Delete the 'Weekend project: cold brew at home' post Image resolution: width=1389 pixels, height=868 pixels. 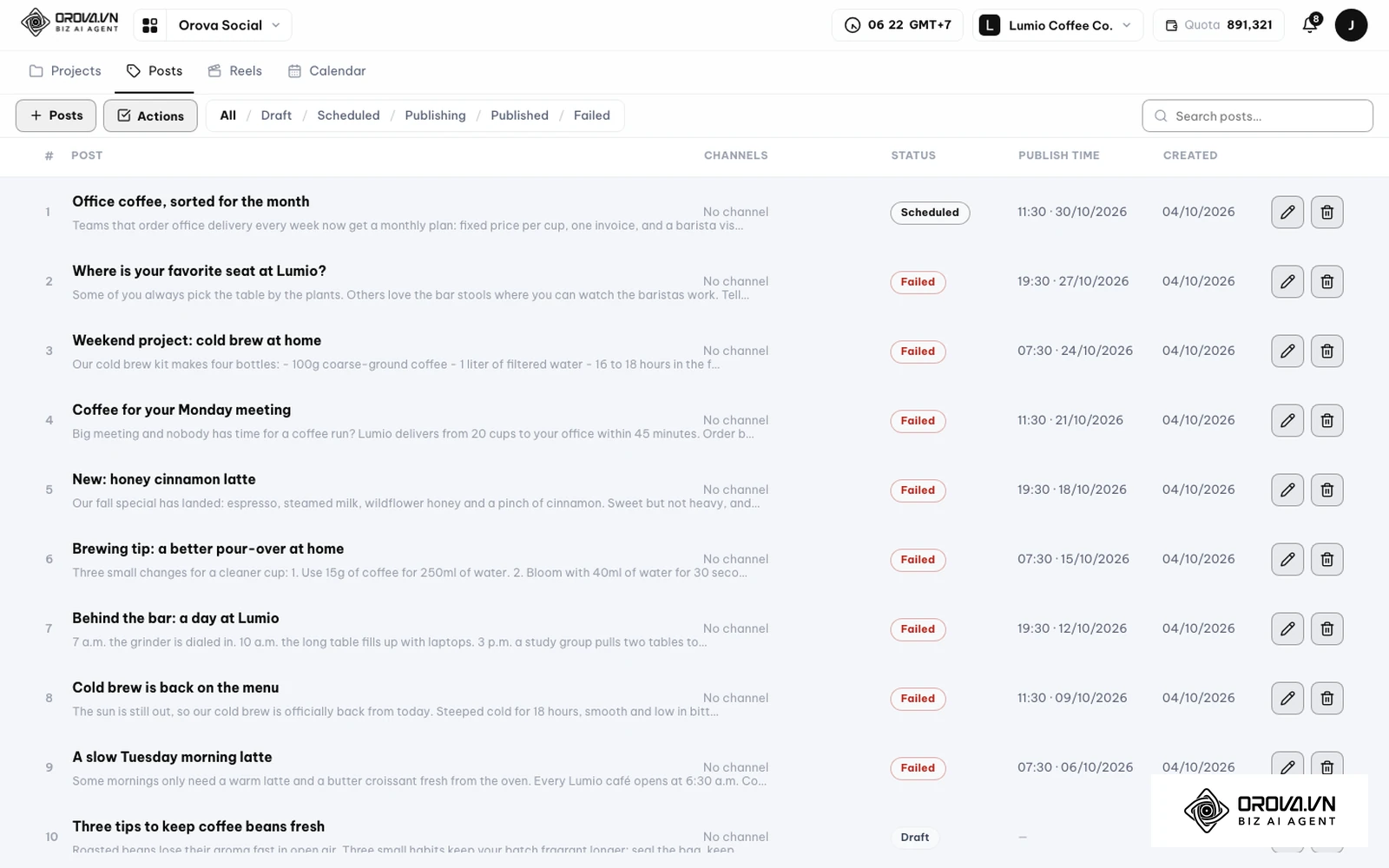(x=1327, y=351)
